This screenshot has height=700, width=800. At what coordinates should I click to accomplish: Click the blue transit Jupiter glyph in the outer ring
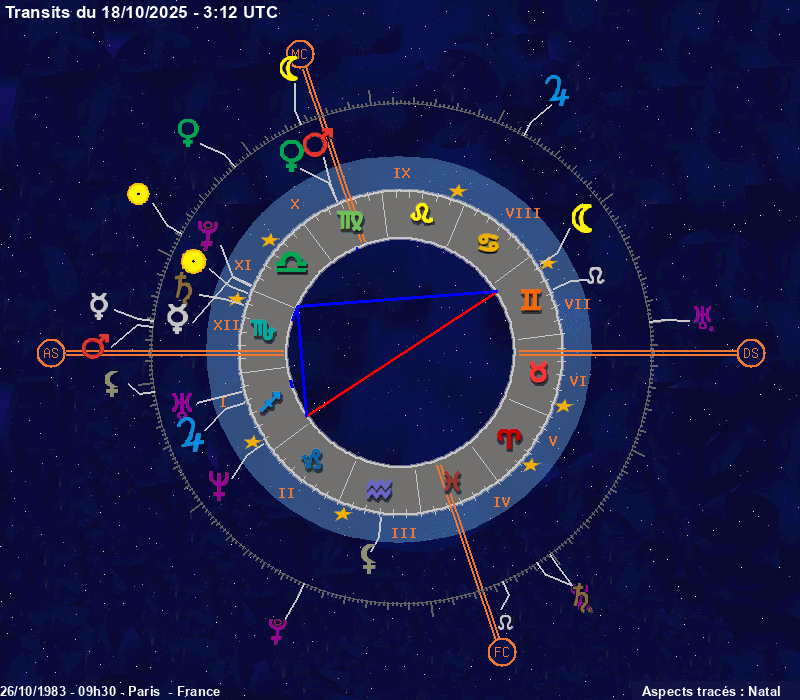coord(557,91)
